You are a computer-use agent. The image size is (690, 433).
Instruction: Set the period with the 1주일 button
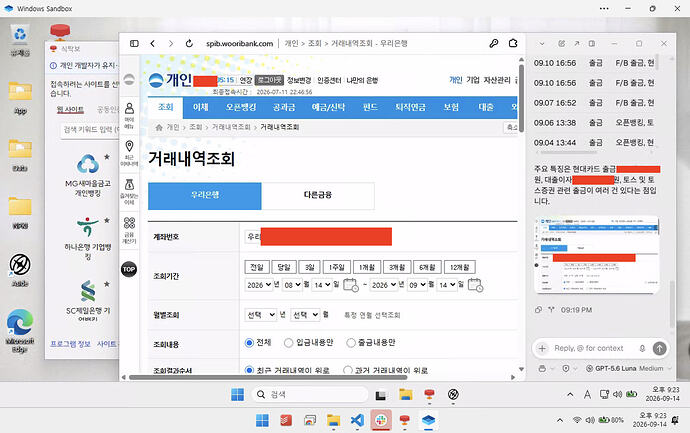(x=337, y=267)
